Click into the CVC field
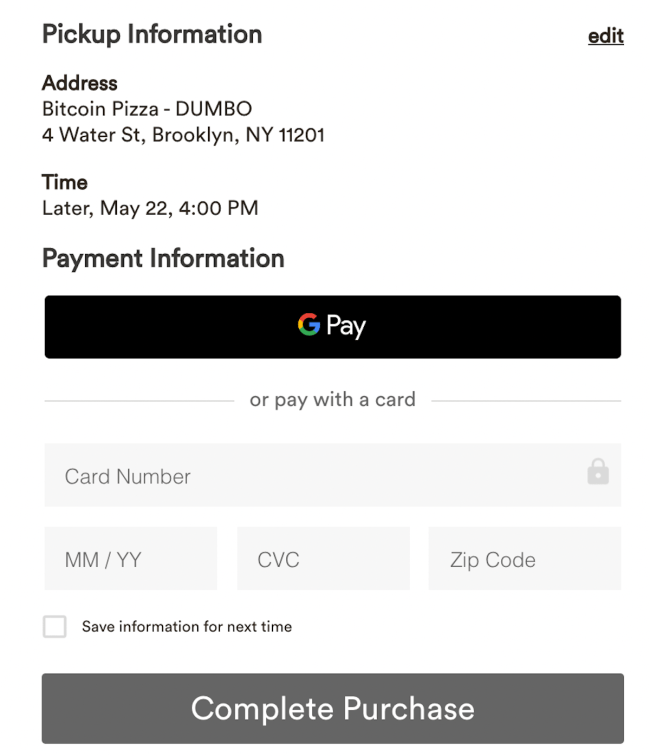Viewport: 650px width, 756px height. 323,559
